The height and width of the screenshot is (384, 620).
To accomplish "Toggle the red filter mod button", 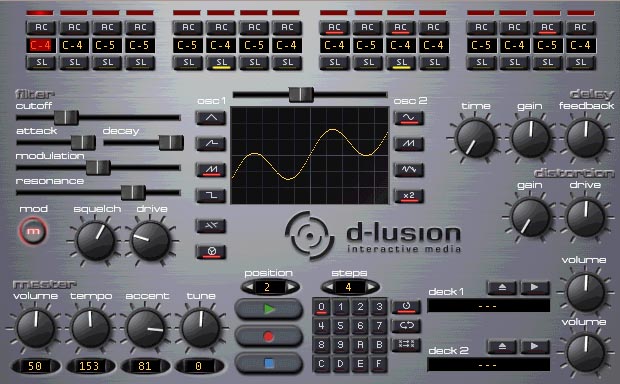I will click(33, 231).
